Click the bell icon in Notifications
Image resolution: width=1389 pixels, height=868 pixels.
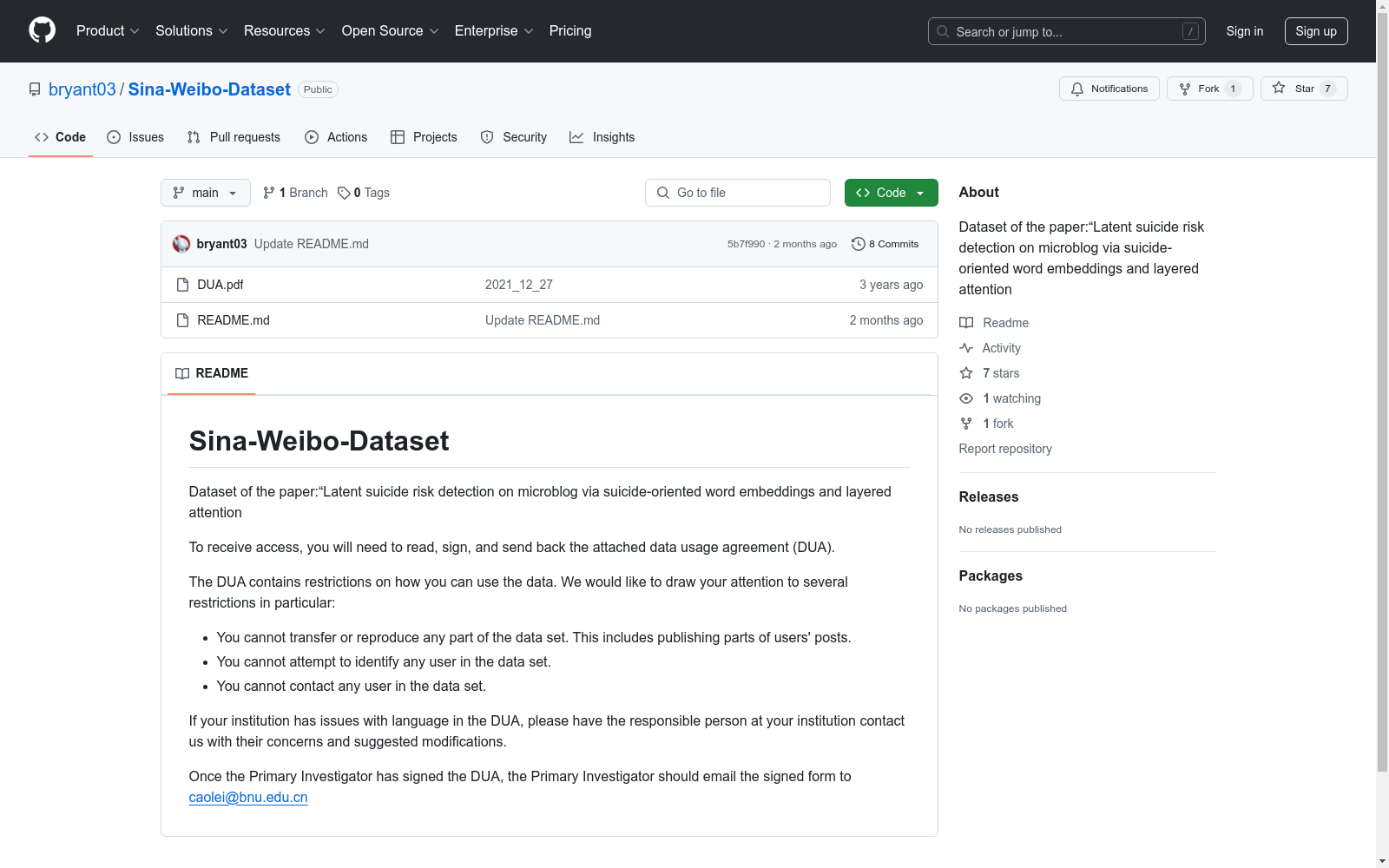(x=1077, y=89)
